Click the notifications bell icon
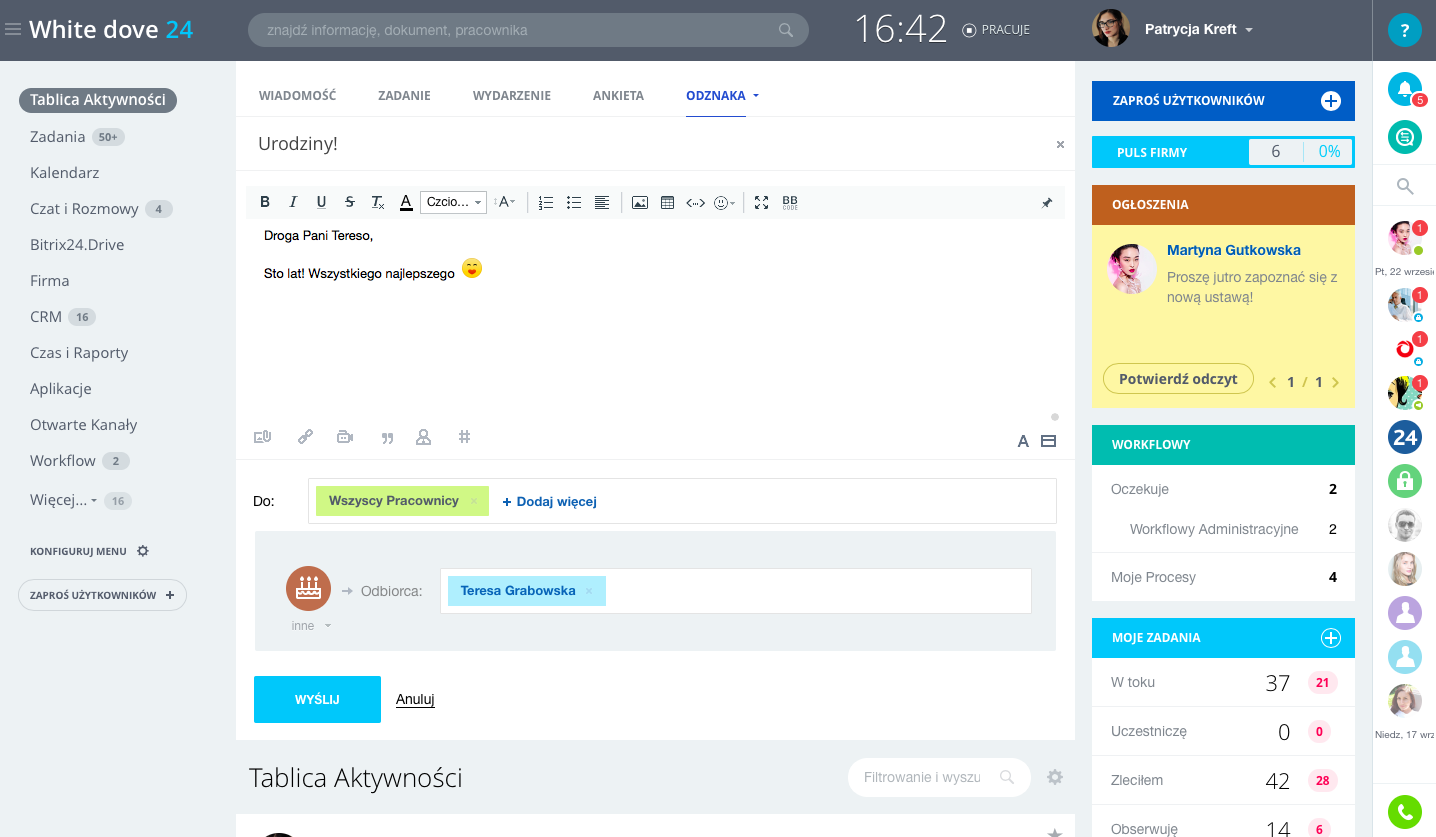The image size is (1436, 837). (x=1404, y=89)
